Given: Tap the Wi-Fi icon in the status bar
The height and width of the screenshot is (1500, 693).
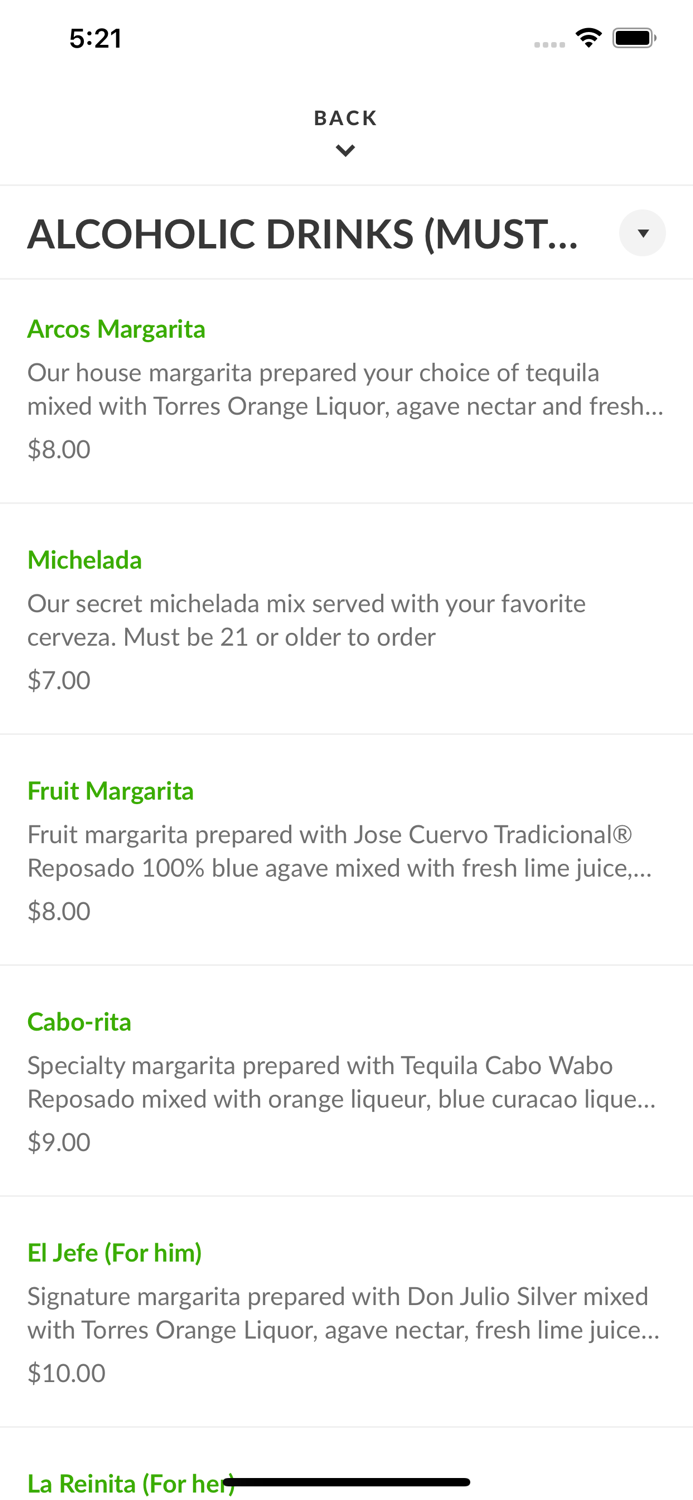Looking at the screenshot, I should coord(589,36).
